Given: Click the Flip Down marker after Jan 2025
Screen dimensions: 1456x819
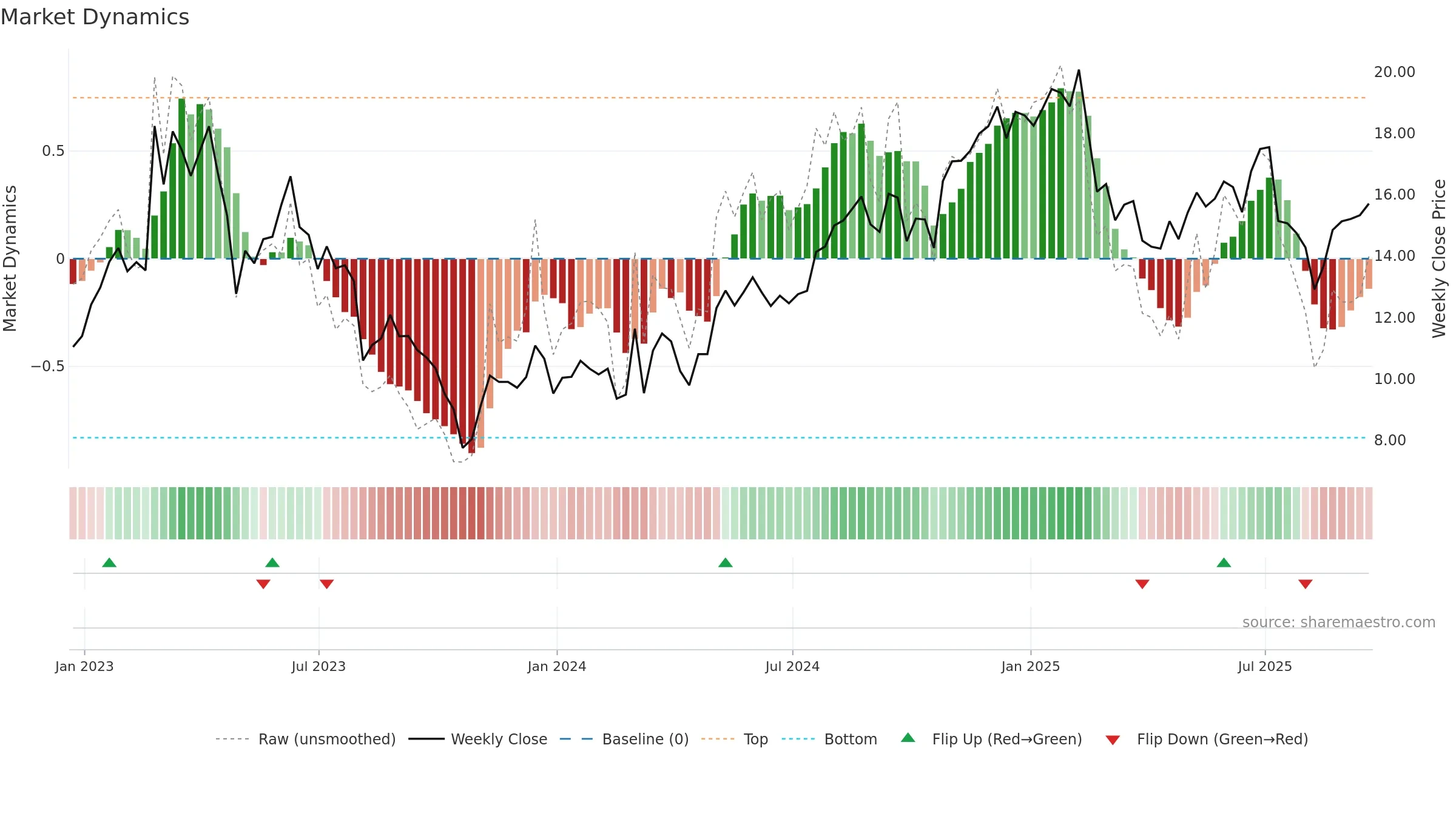Looking at the screenshot, I should [x=1142, y=584].
